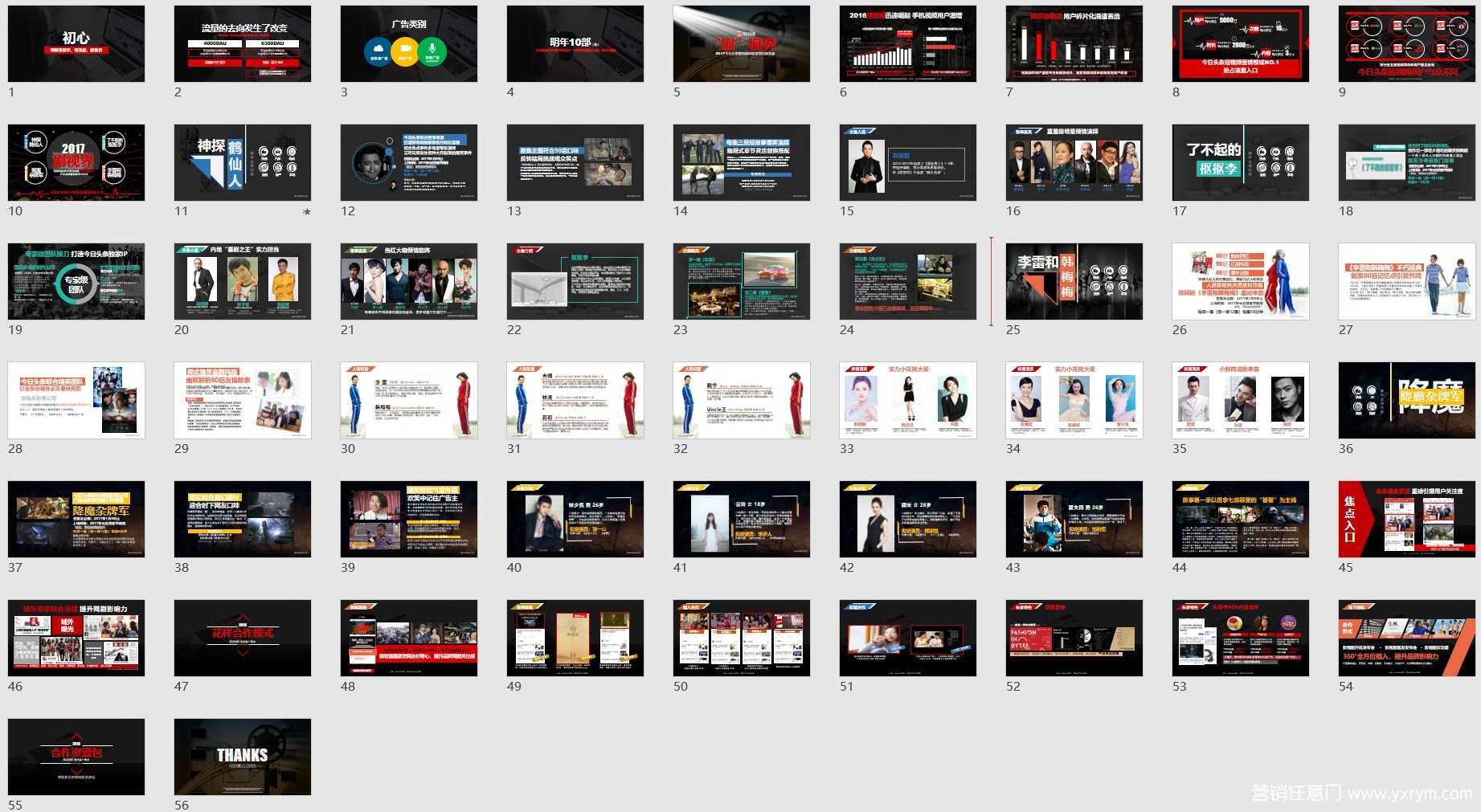Select slide 24 thumbnail
This screenshot has width=1481, height=812.
908,281
